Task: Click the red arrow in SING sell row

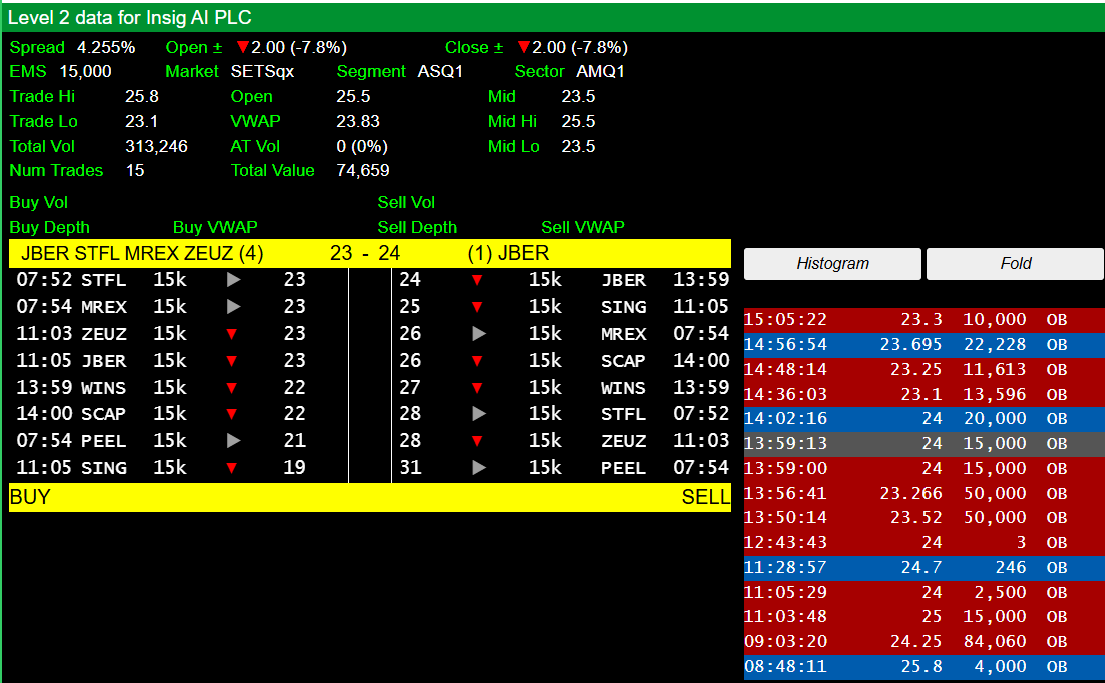Action: coord(477,307)
